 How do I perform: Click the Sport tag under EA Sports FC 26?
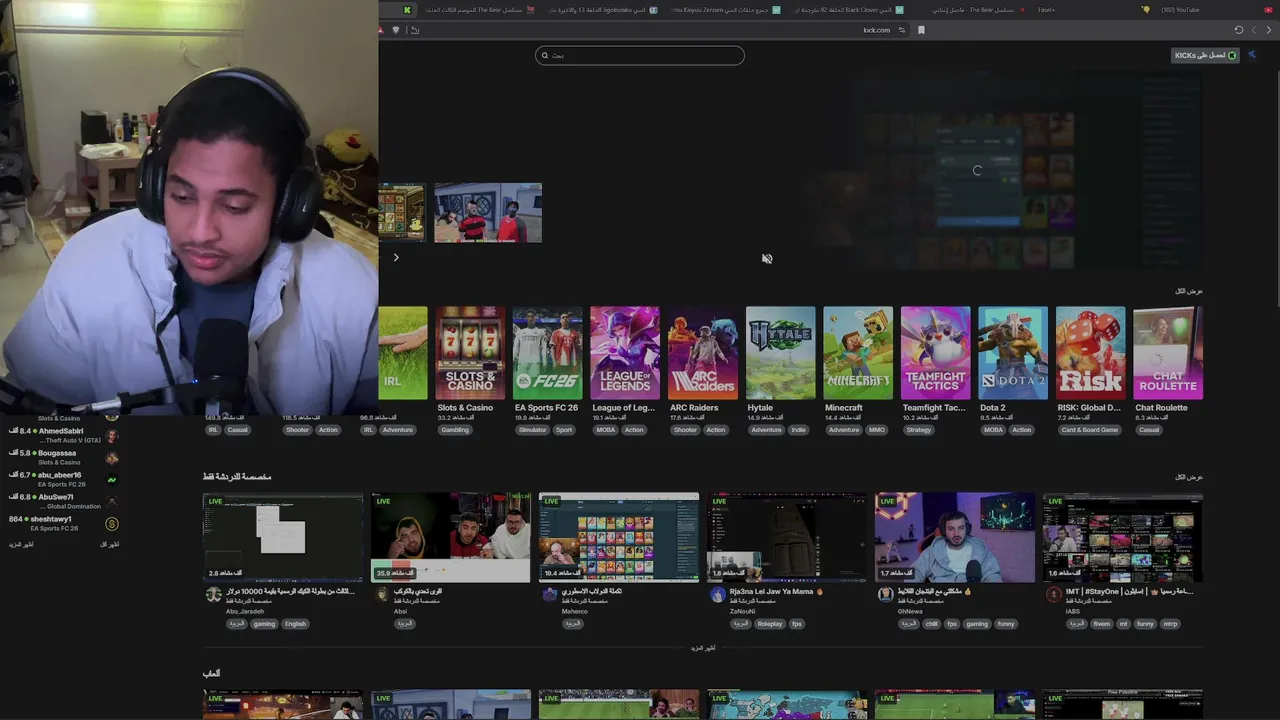(x=565, y=430)
